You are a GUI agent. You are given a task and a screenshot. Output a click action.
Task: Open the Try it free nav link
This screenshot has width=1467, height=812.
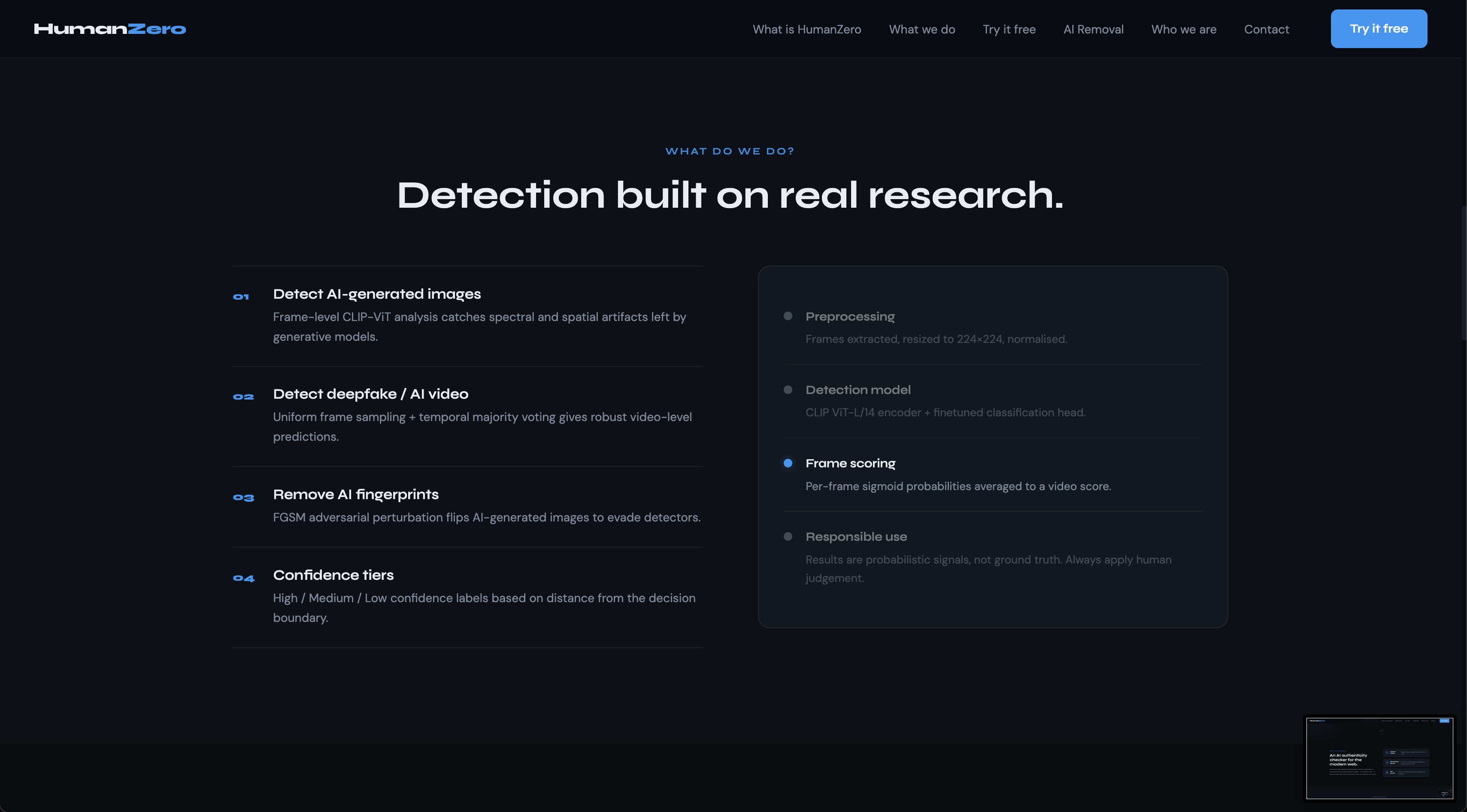point(1009,30)
